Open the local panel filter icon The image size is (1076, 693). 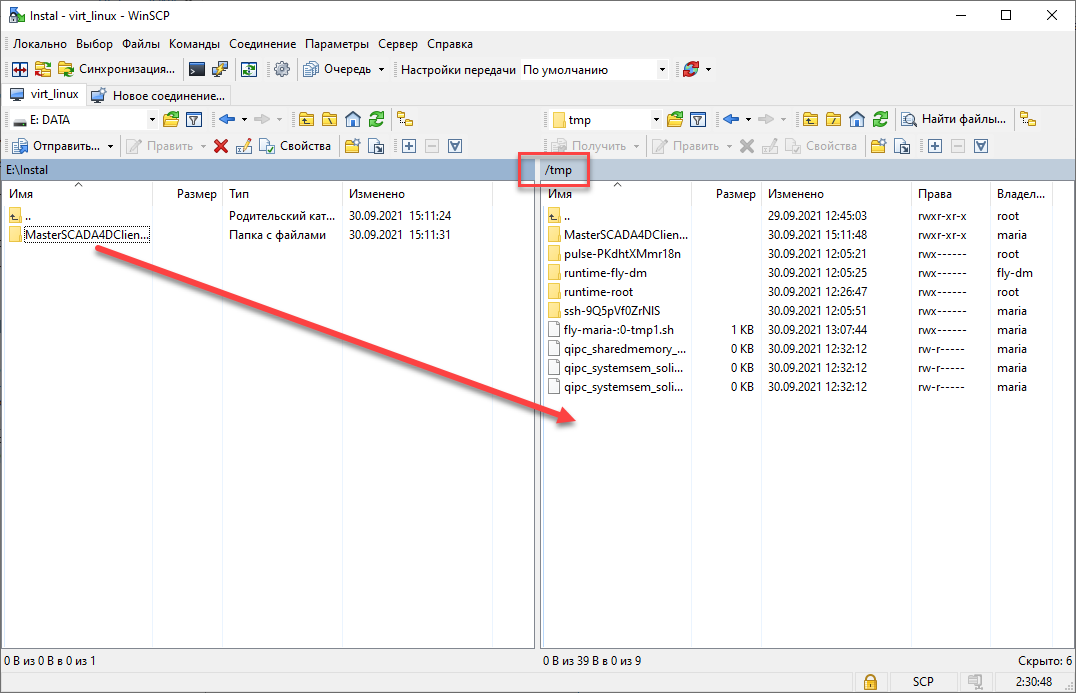coord(195,120)
